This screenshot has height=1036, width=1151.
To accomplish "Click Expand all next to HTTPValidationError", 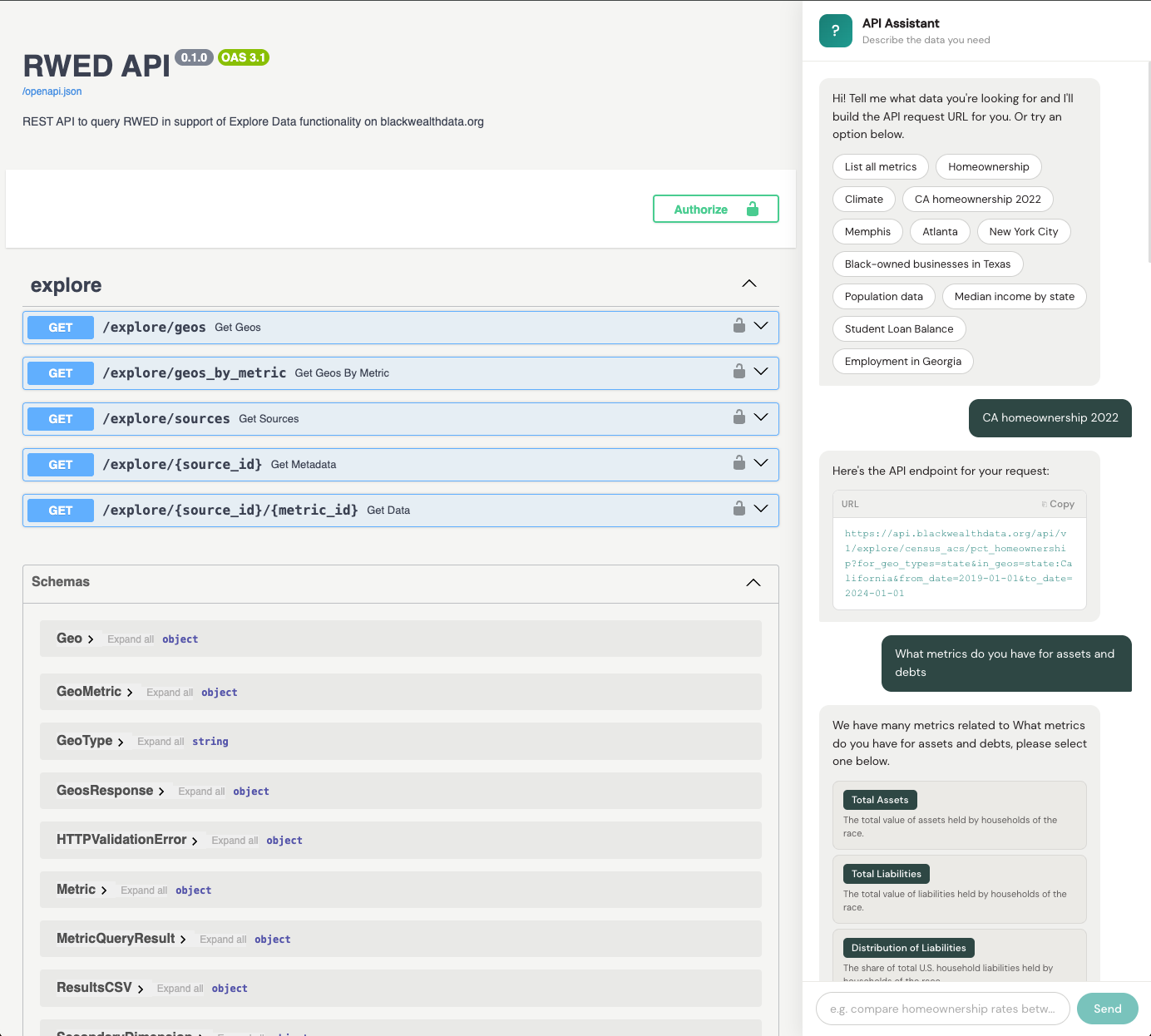I will (x=235, y=841).
